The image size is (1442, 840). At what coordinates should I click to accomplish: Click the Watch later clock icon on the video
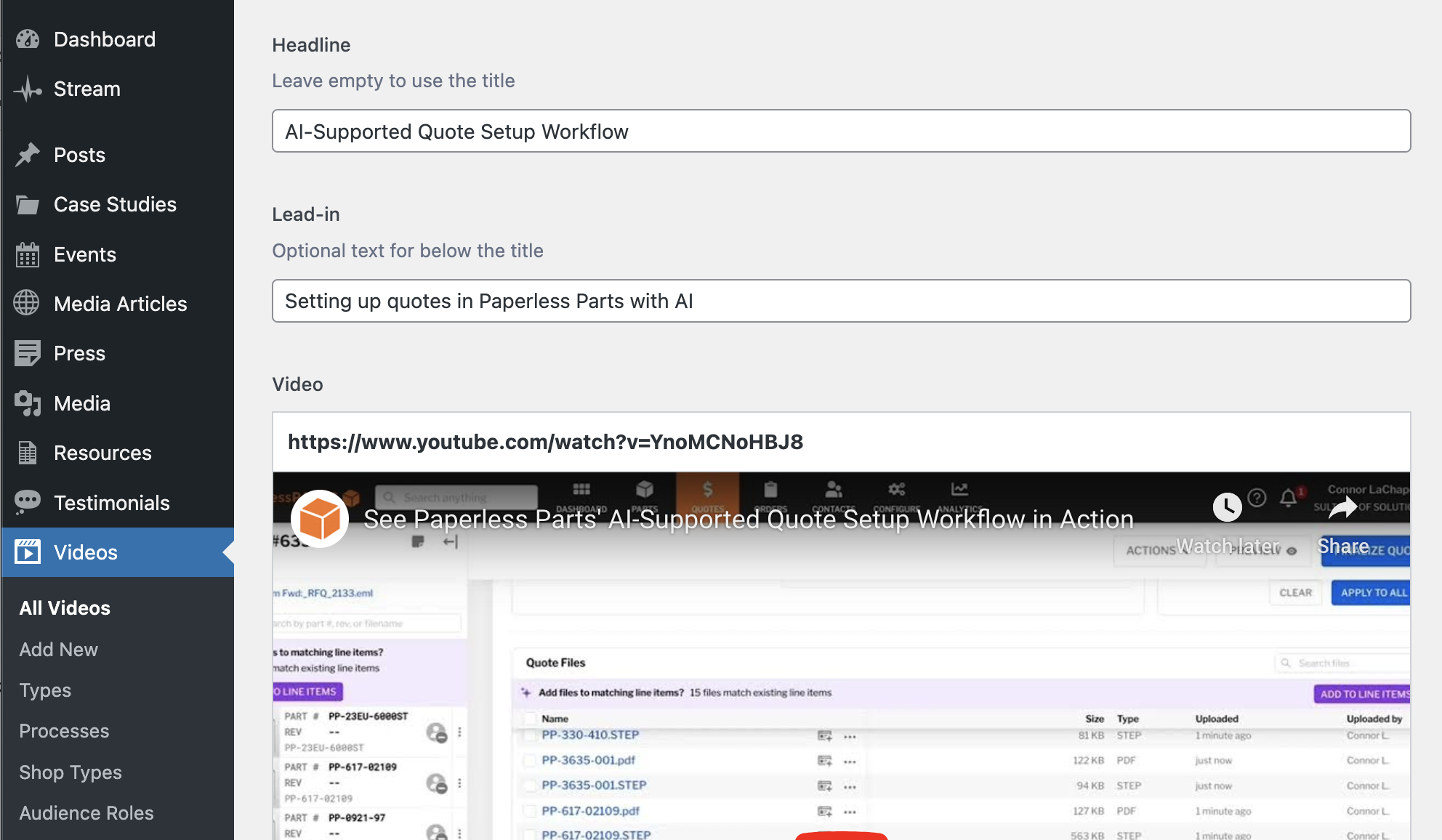click(x=1227, y=508)
